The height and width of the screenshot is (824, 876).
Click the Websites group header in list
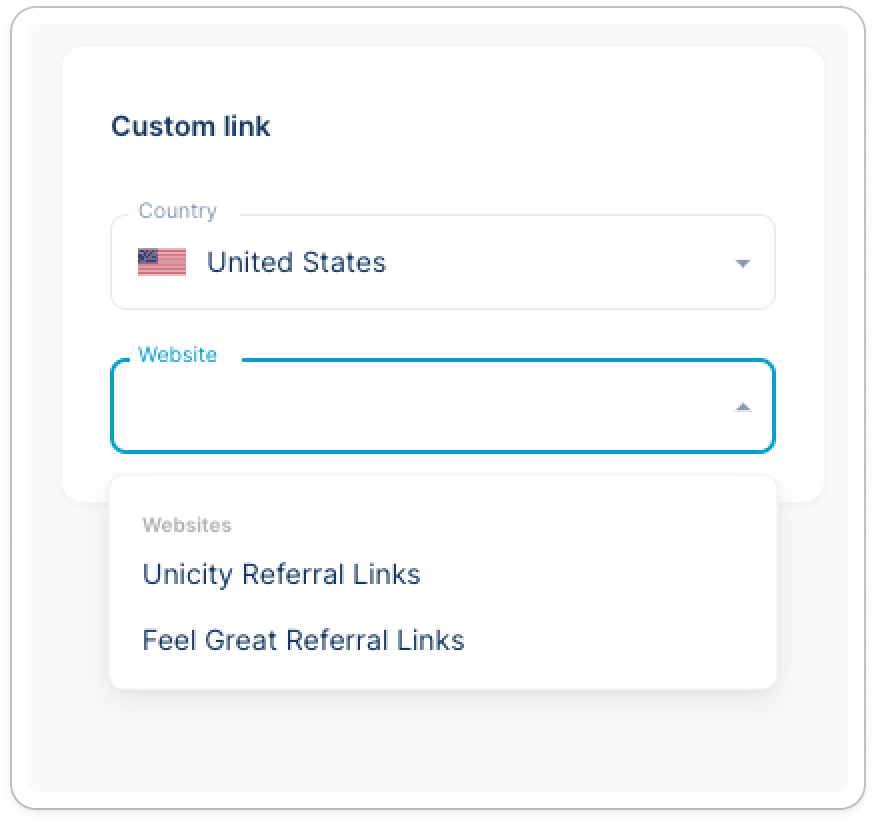187,525
